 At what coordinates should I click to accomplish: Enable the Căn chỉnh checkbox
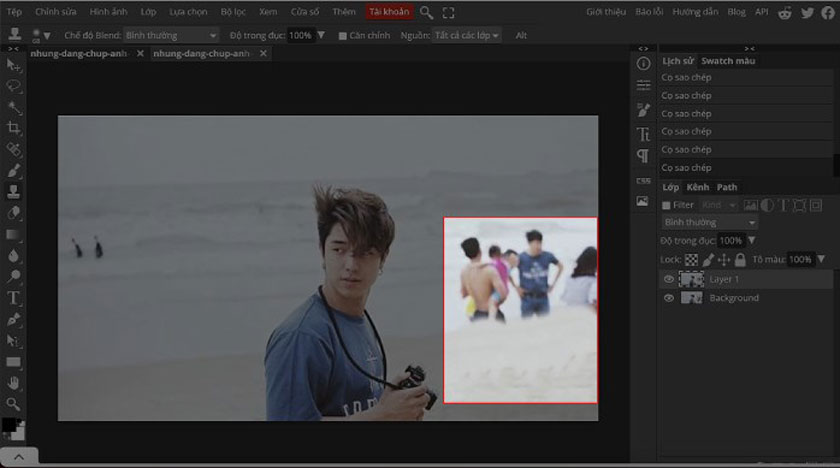click(x=343, y=36)
